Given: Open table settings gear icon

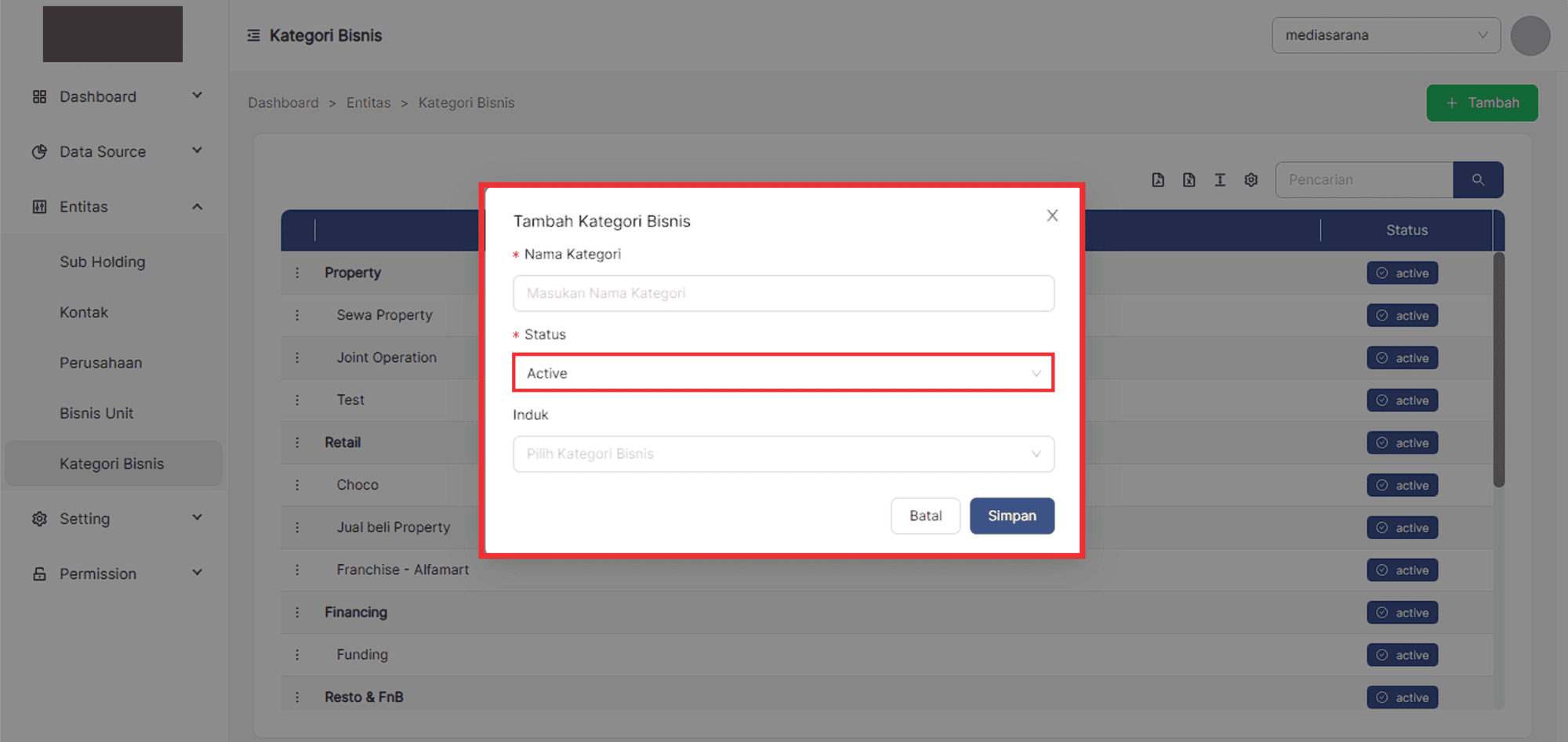Looking at the screenshot, I should (x=1251, y=180).
